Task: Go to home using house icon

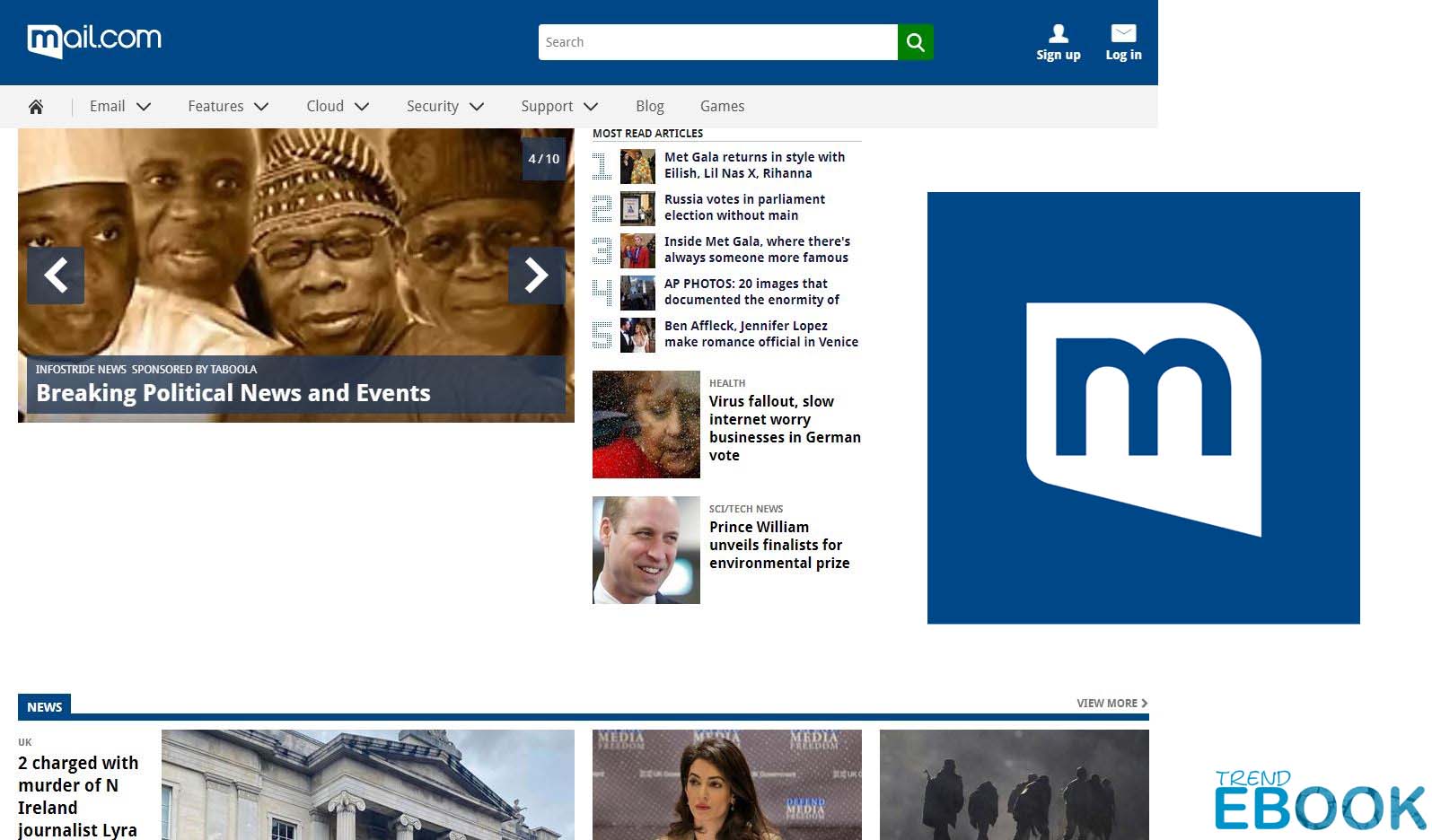Action: pos(36,107)
